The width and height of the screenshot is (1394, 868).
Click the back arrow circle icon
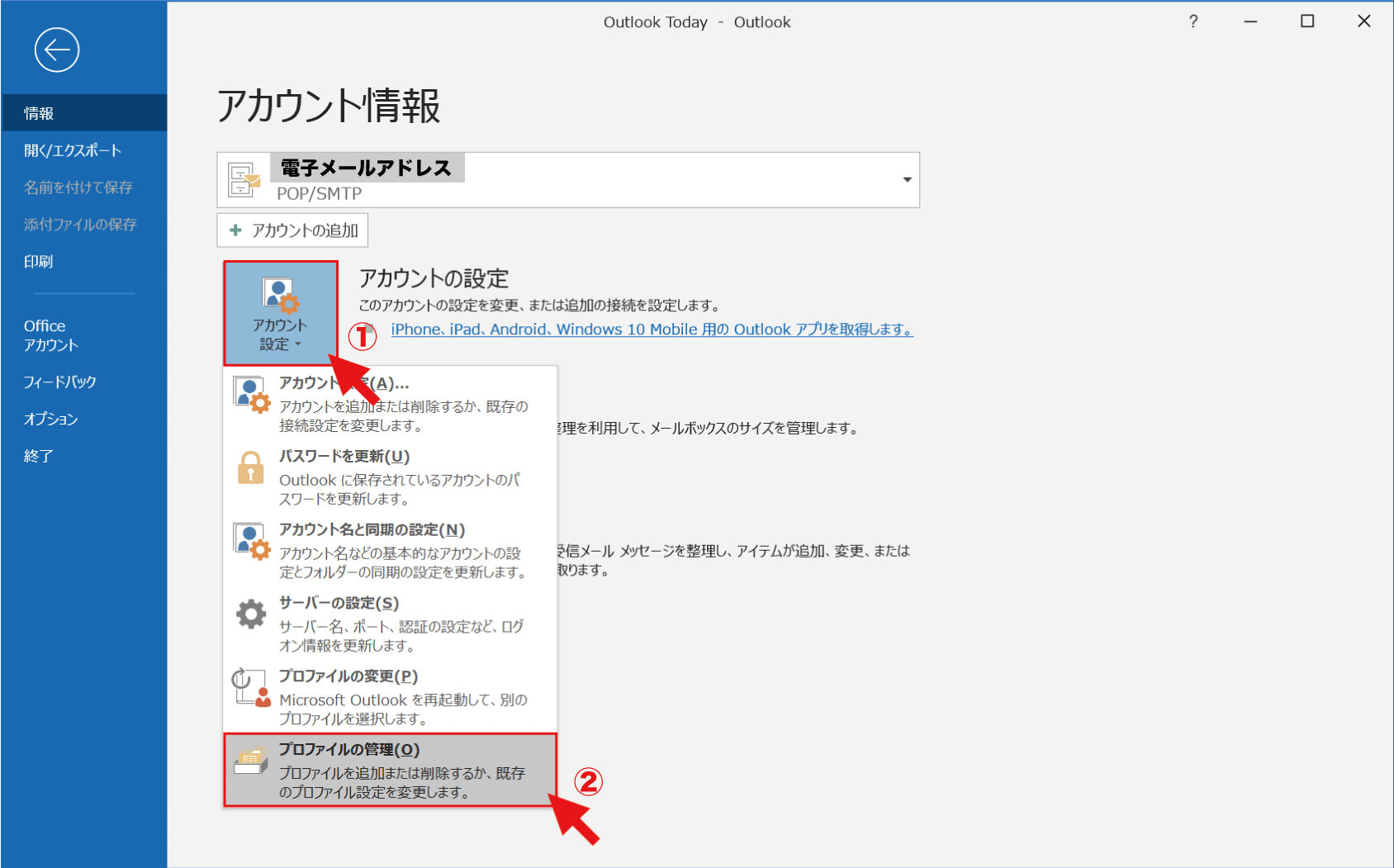coord(57,50)
